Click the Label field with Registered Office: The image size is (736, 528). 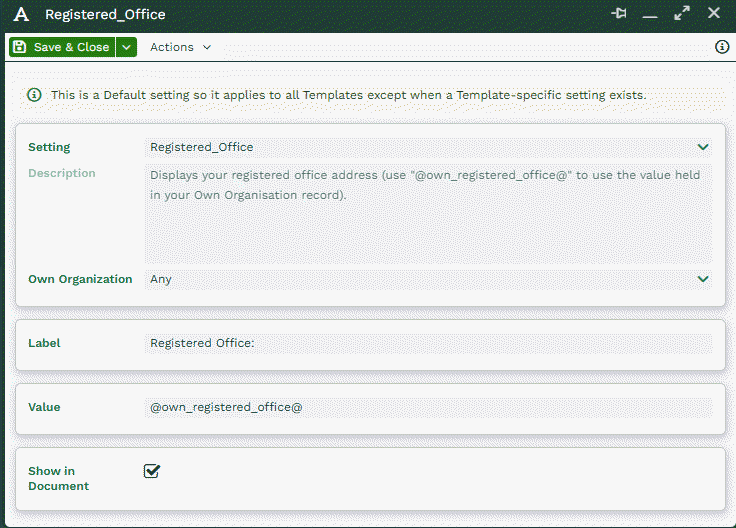pyautogui.click(x=428, y=343)
